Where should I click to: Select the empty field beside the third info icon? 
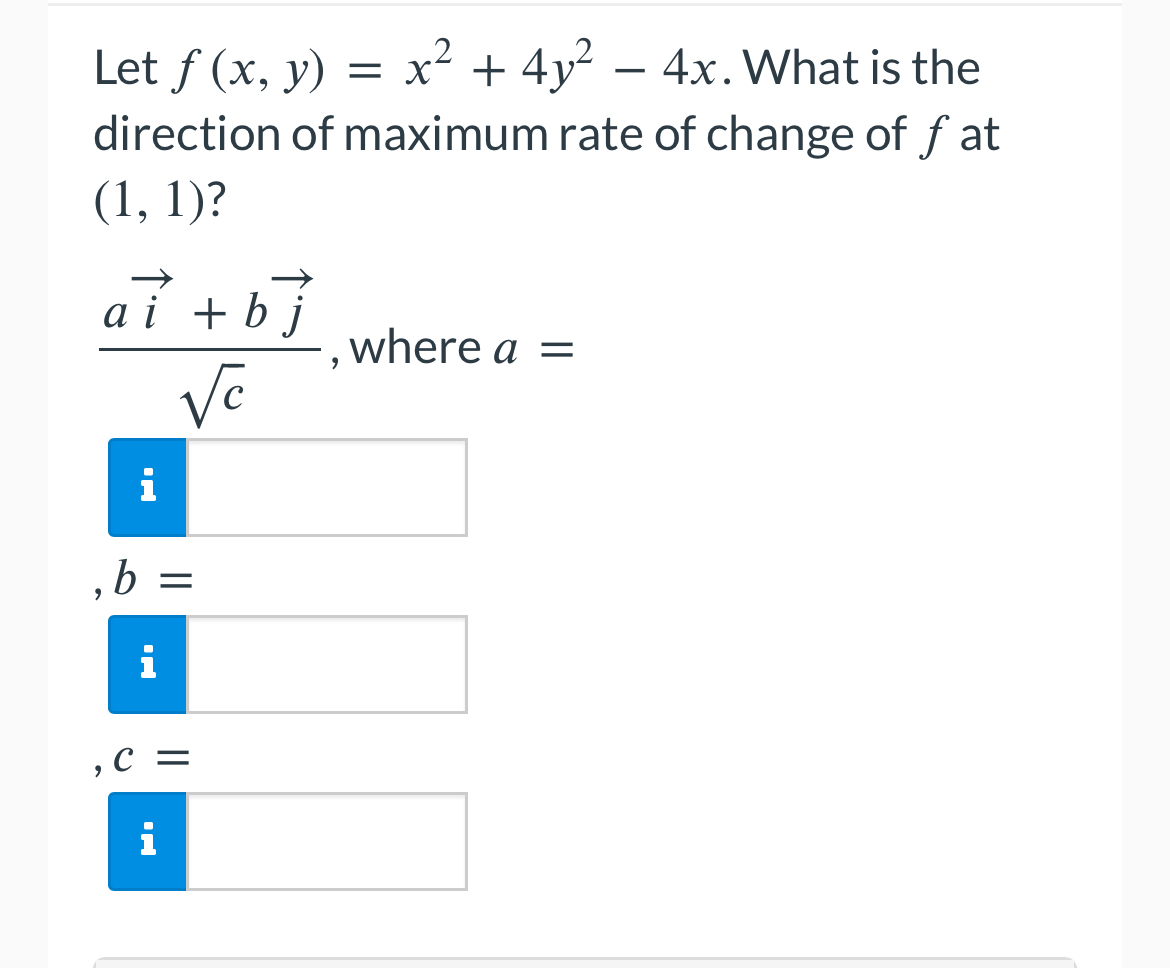(326, 841)
